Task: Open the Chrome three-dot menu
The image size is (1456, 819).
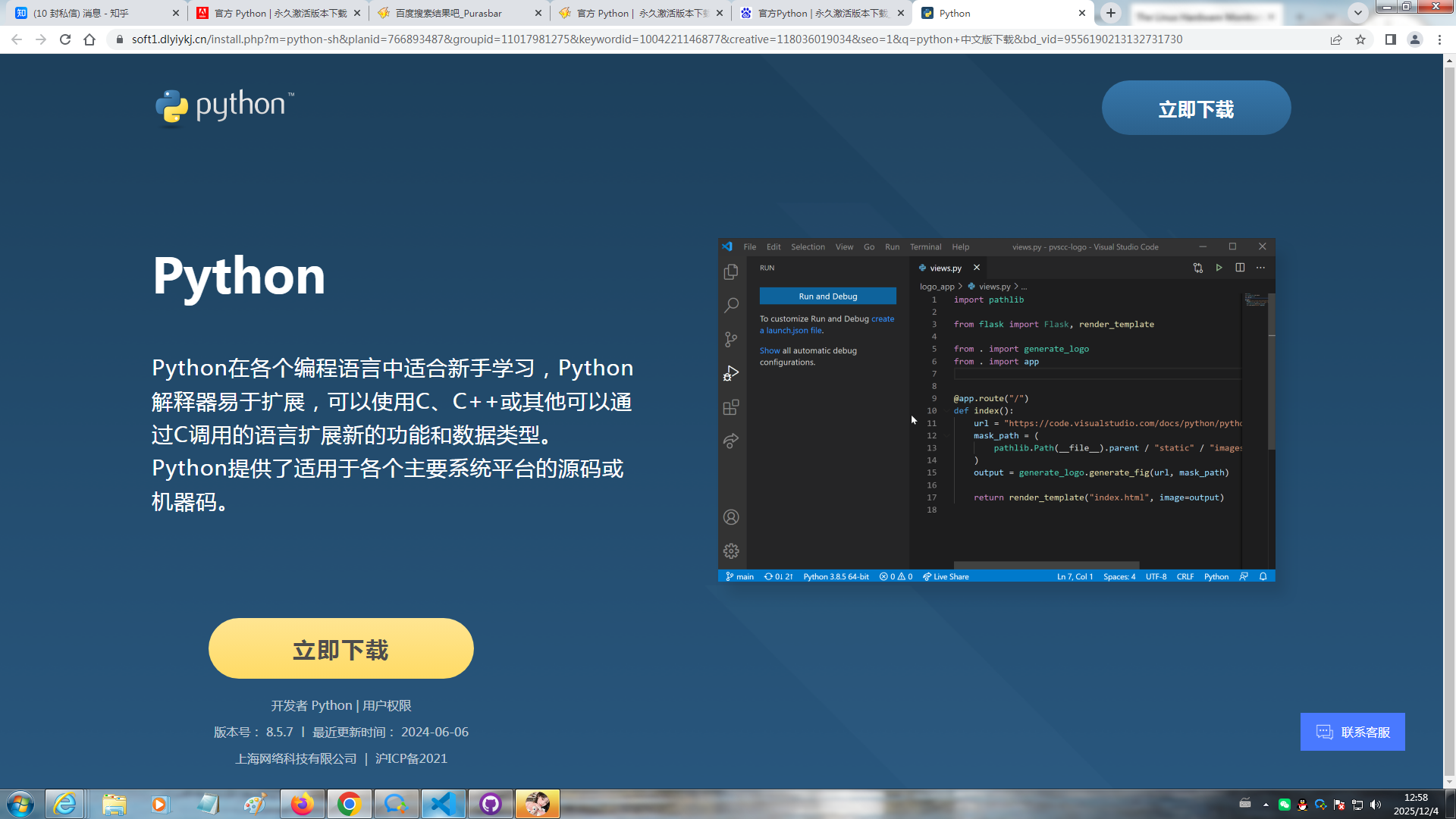Action: pyautogui.click(x=1439, y=39)
